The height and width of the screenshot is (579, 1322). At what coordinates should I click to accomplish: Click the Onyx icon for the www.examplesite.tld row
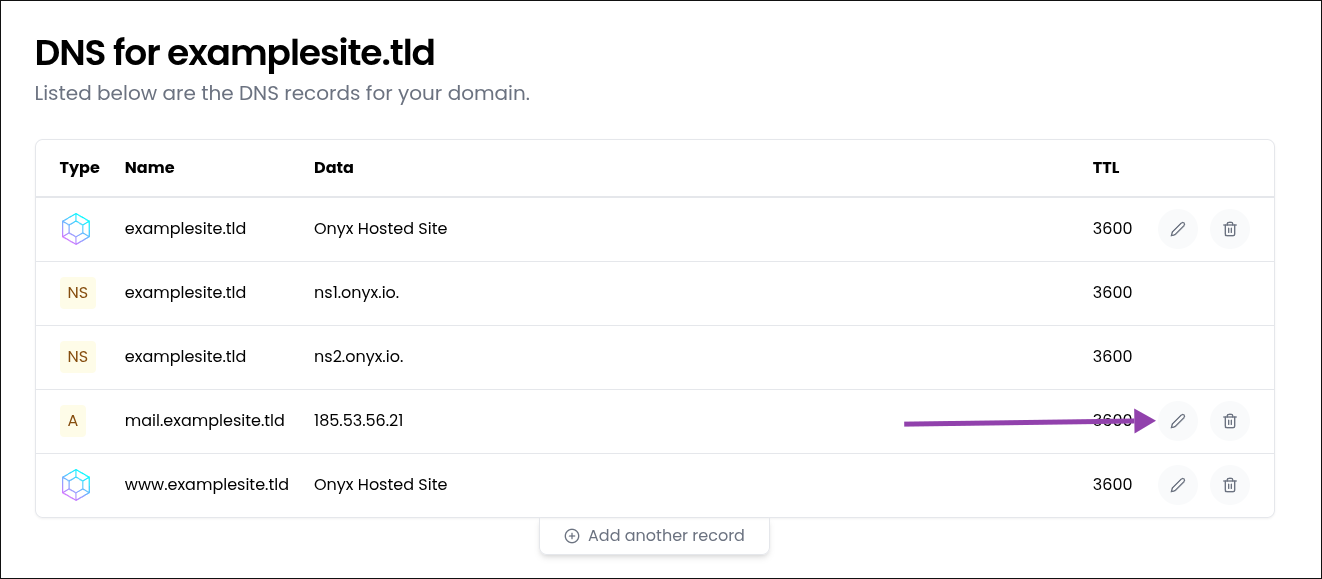77,485
